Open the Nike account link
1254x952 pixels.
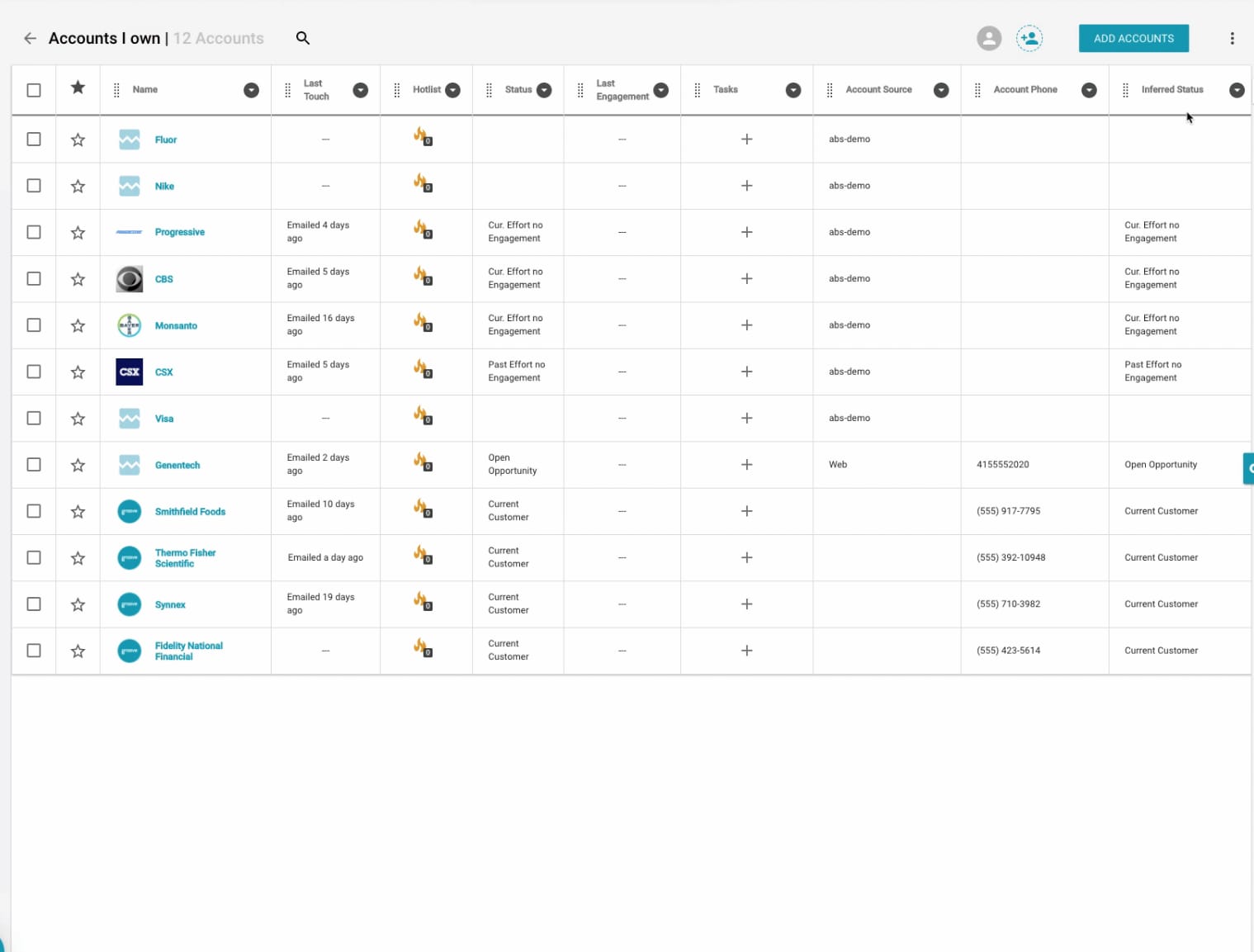tap(164, 186)
